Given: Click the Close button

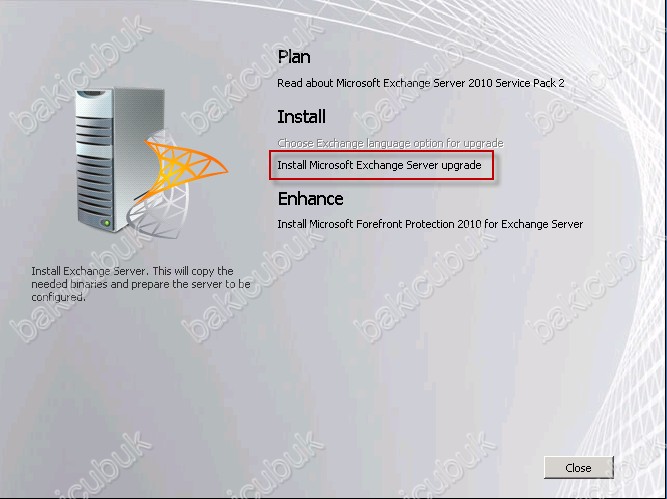Looking at the screenshot, I should click(579, 468).
